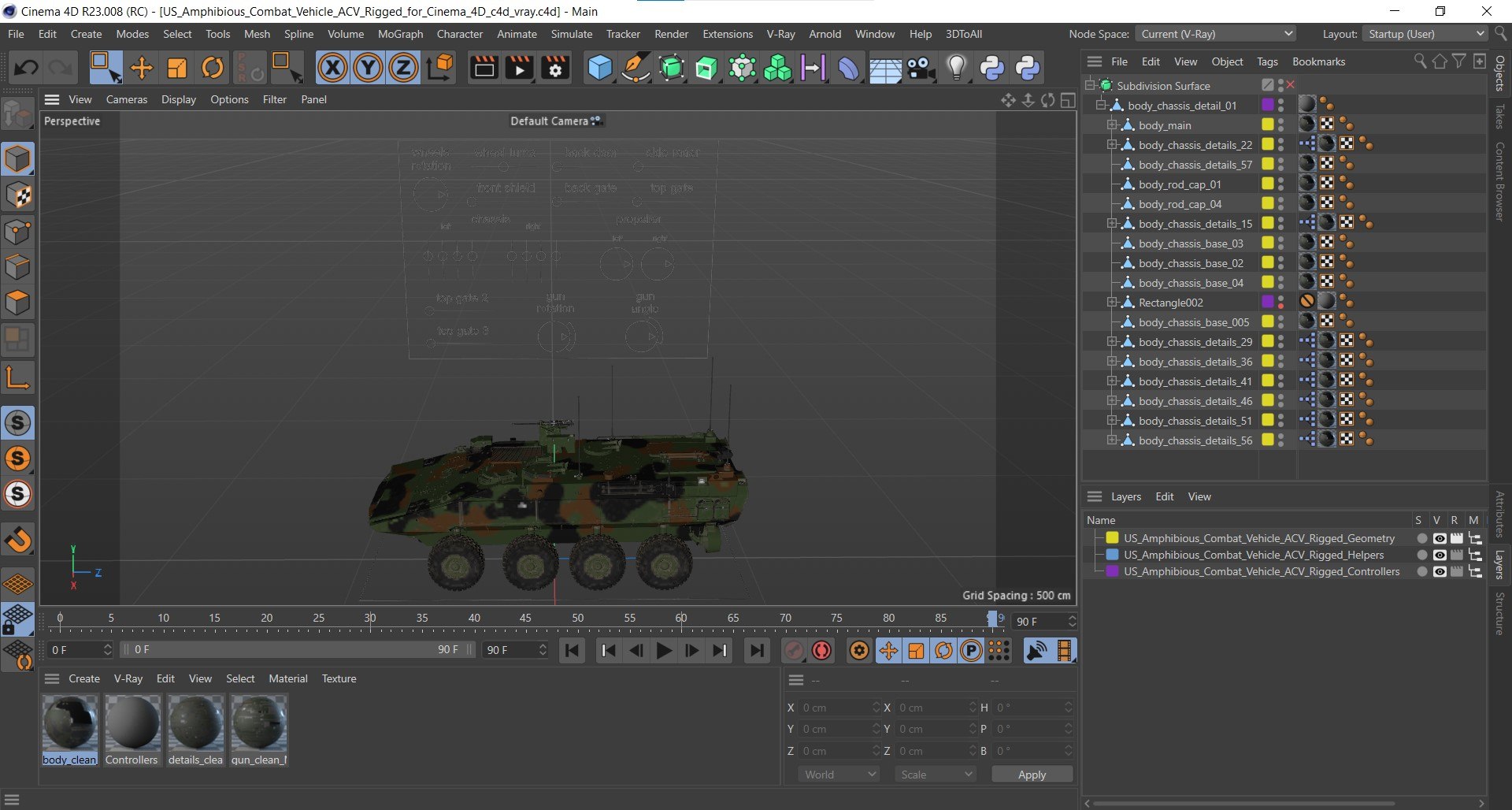
Task: Open viewport Cameras menu
Action: pyautogui.click(x=127, y=99)
